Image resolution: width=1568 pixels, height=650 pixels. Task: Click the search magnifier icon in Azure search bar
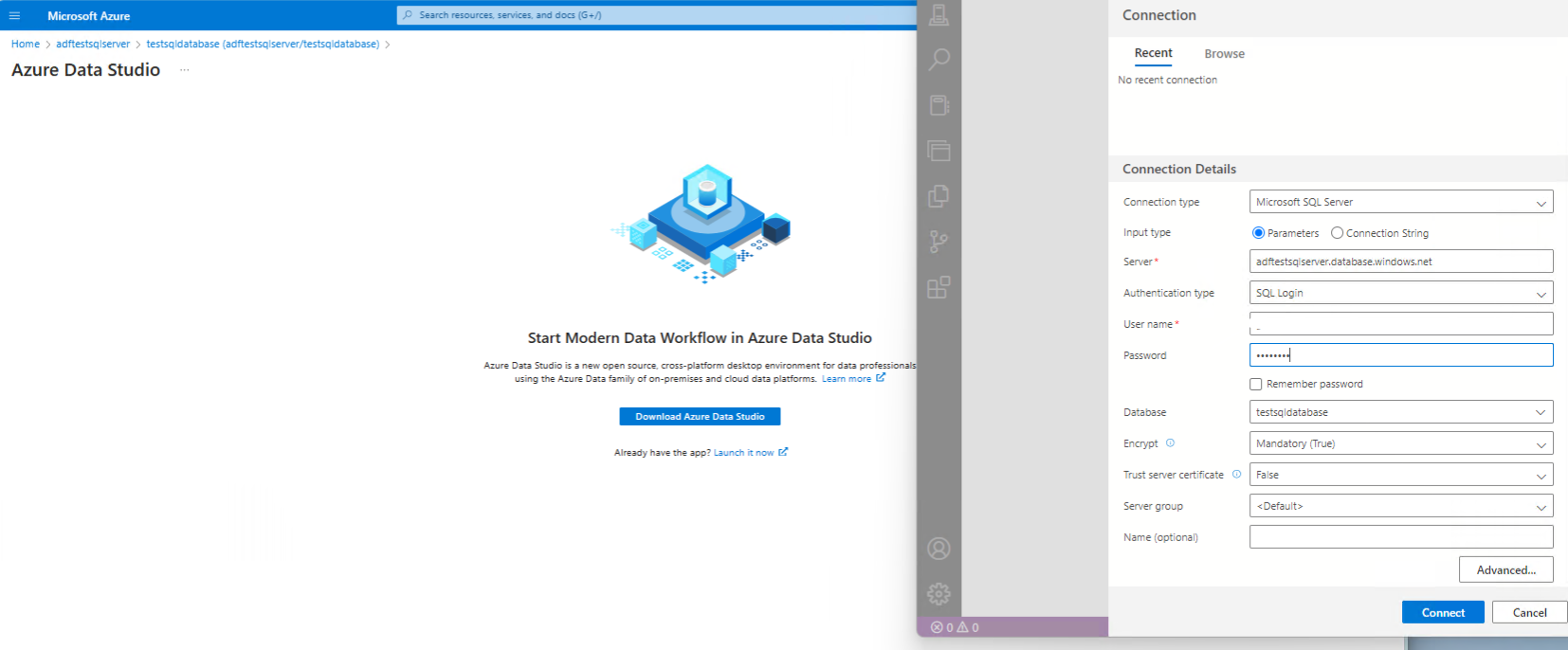coord(408,15)
